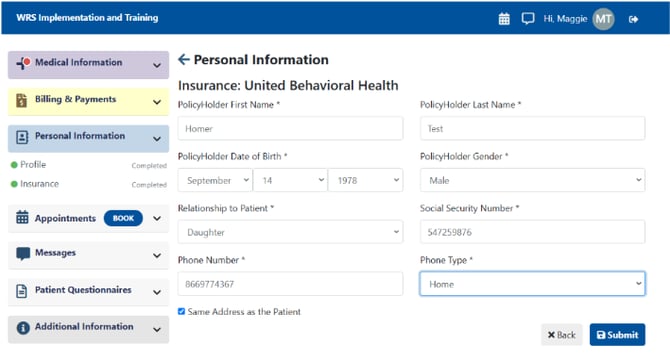This screenshot has width=670, height=361.
Task: Select the Profile item in sidebar
Action: [x=33, y=165]
